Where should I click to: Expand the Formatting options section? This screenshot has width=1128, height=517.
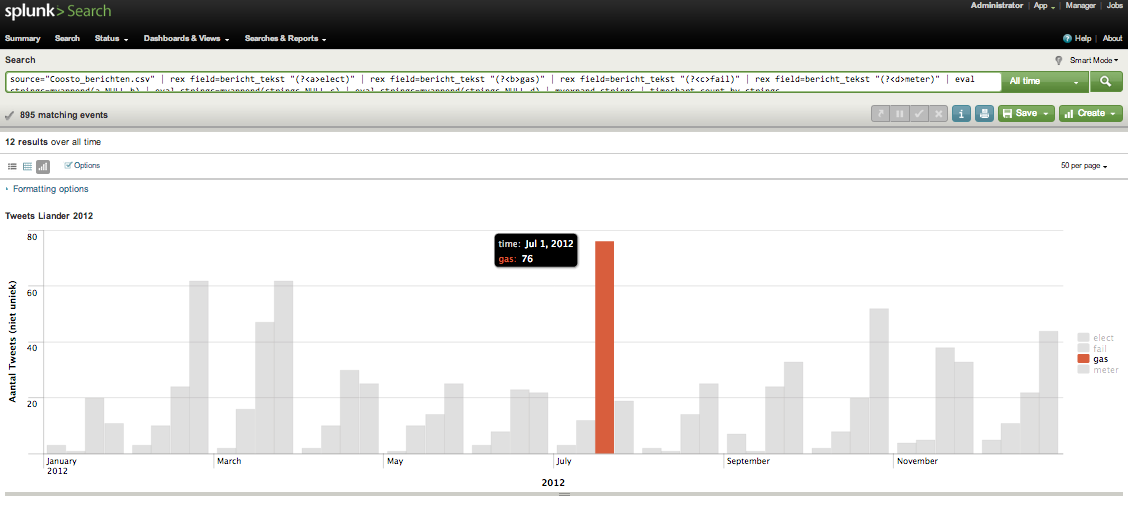[x=50, y=189]
